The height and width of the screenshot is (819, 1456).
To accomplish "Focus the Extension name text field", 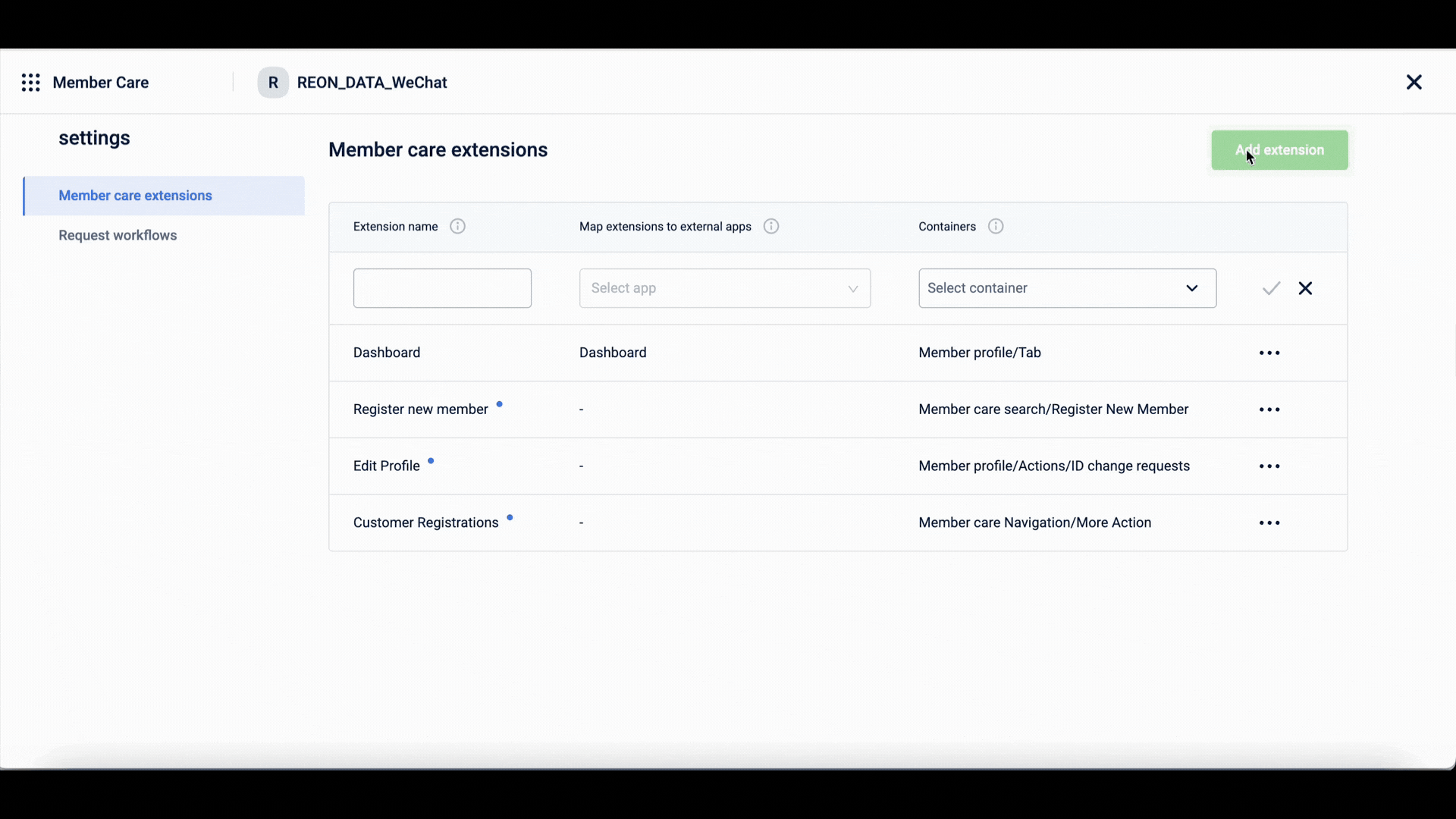I will (442, 288).
